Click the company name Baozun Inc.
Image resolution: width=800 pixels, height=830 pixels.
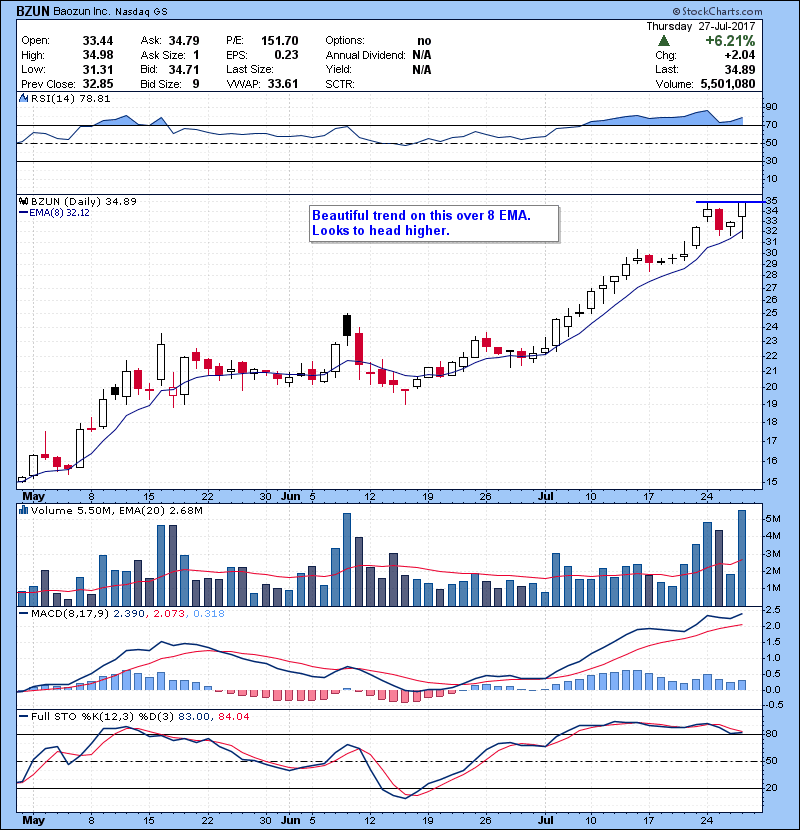(x=81, y=12)
